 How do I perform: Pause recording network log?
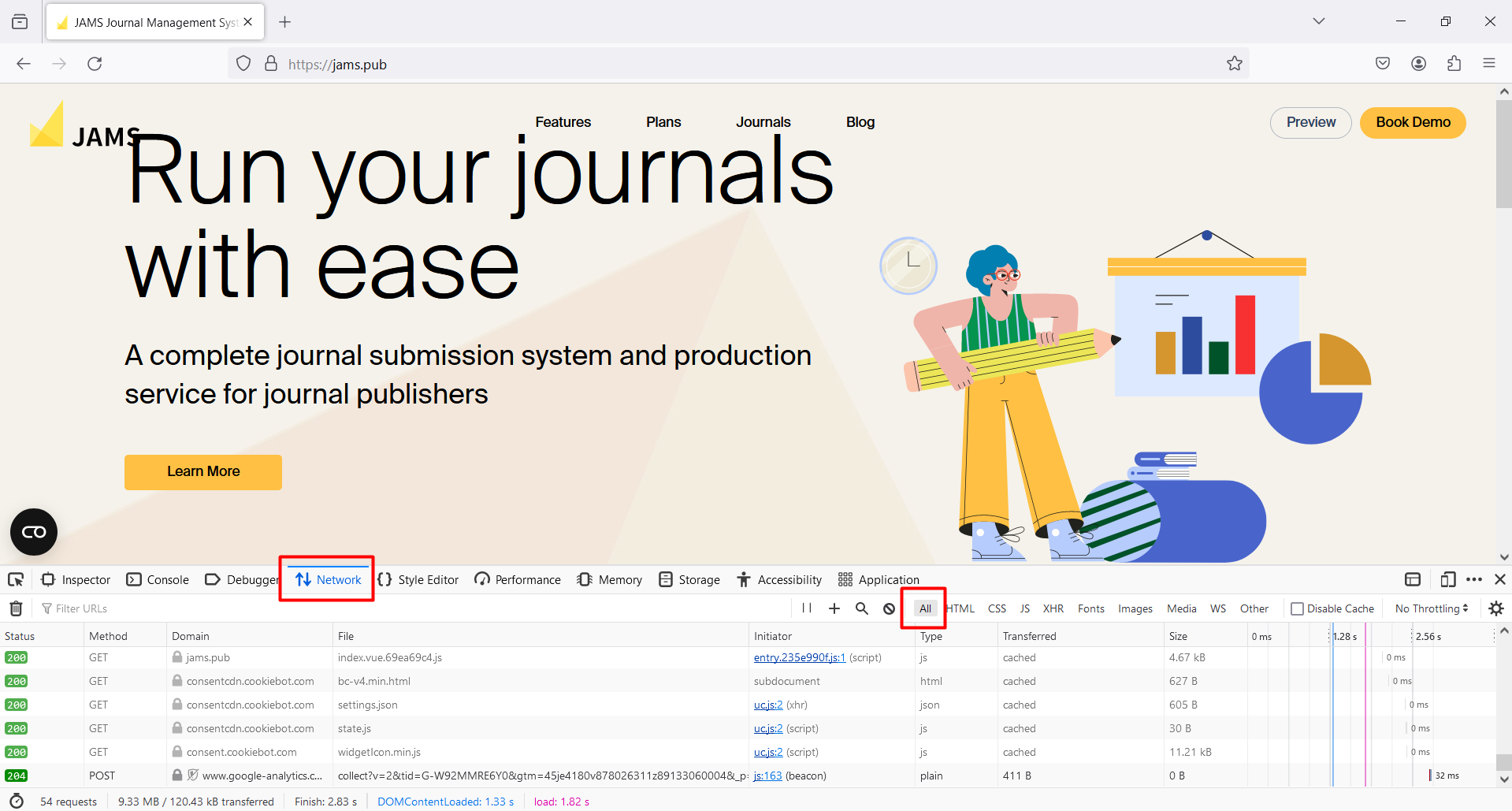pyautogui.click(x=807, y=608)
